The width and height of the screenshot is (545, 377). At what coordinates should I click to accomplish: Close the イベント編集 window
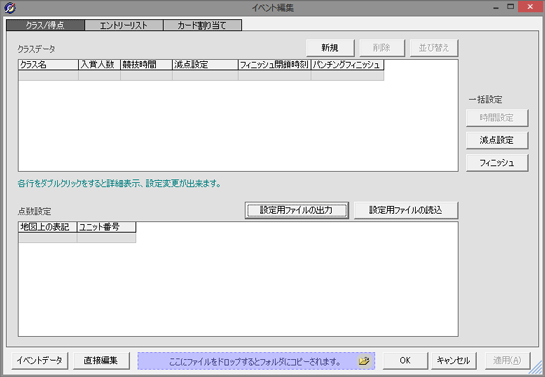pyautogui.click(x=530, y=7)
